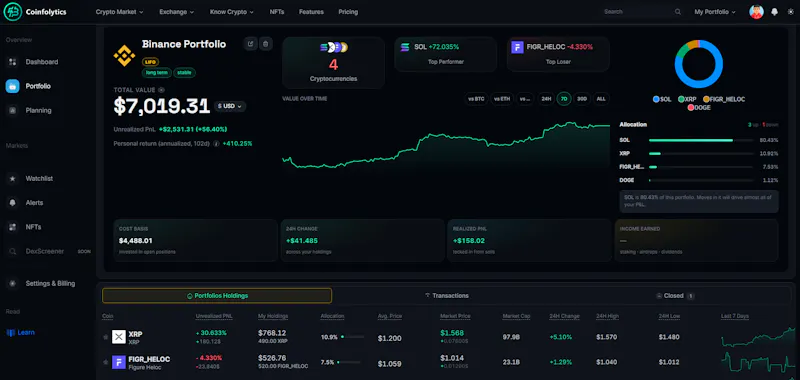Click the Coinfolytics logo icon
800x380 pixels.
pos(12,11)
